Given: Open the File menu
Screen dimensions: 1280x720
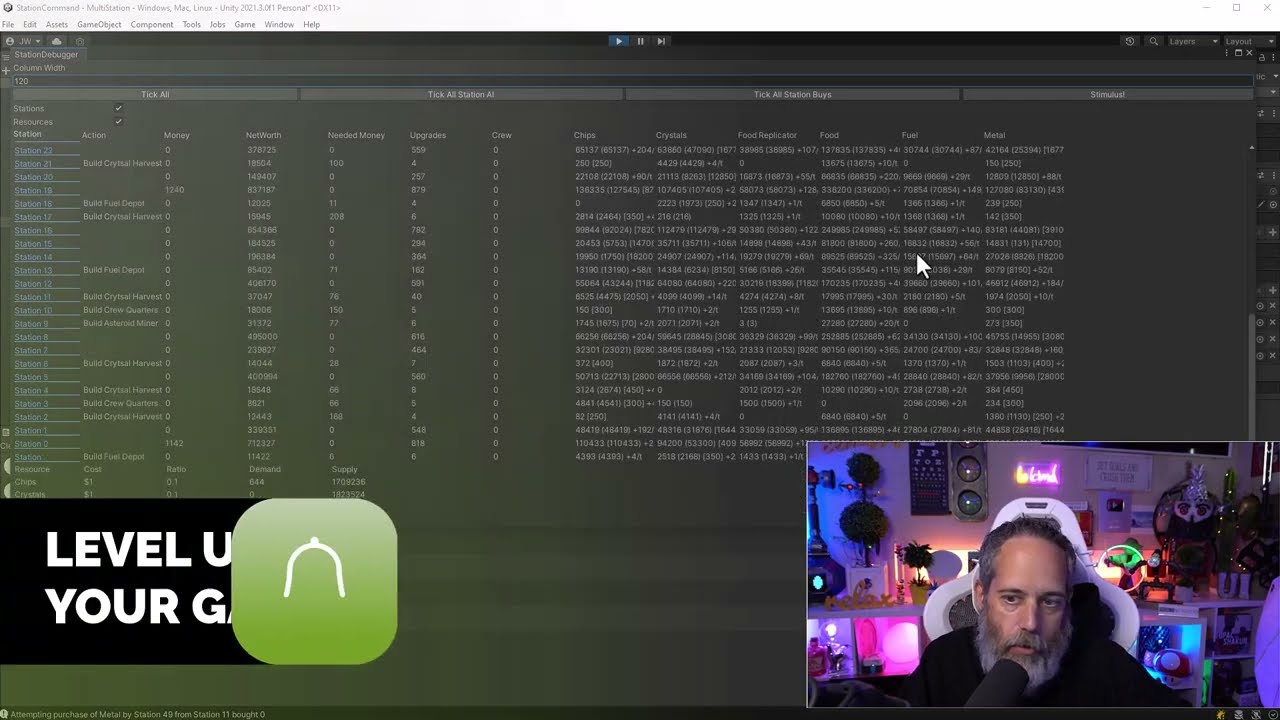Looking at the screenshot, I should 8,24.
